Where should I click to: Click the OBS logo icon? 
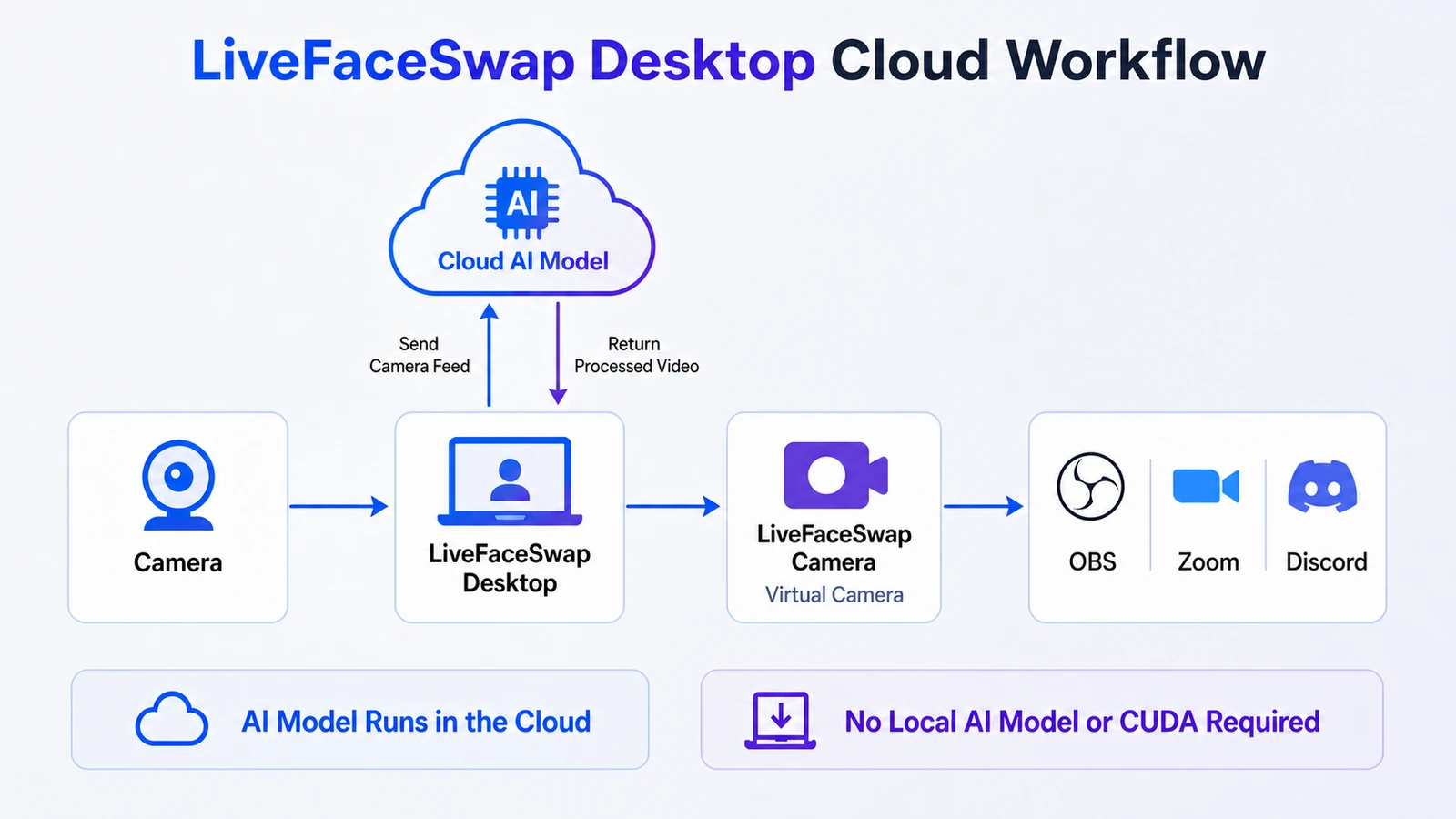1090,486
